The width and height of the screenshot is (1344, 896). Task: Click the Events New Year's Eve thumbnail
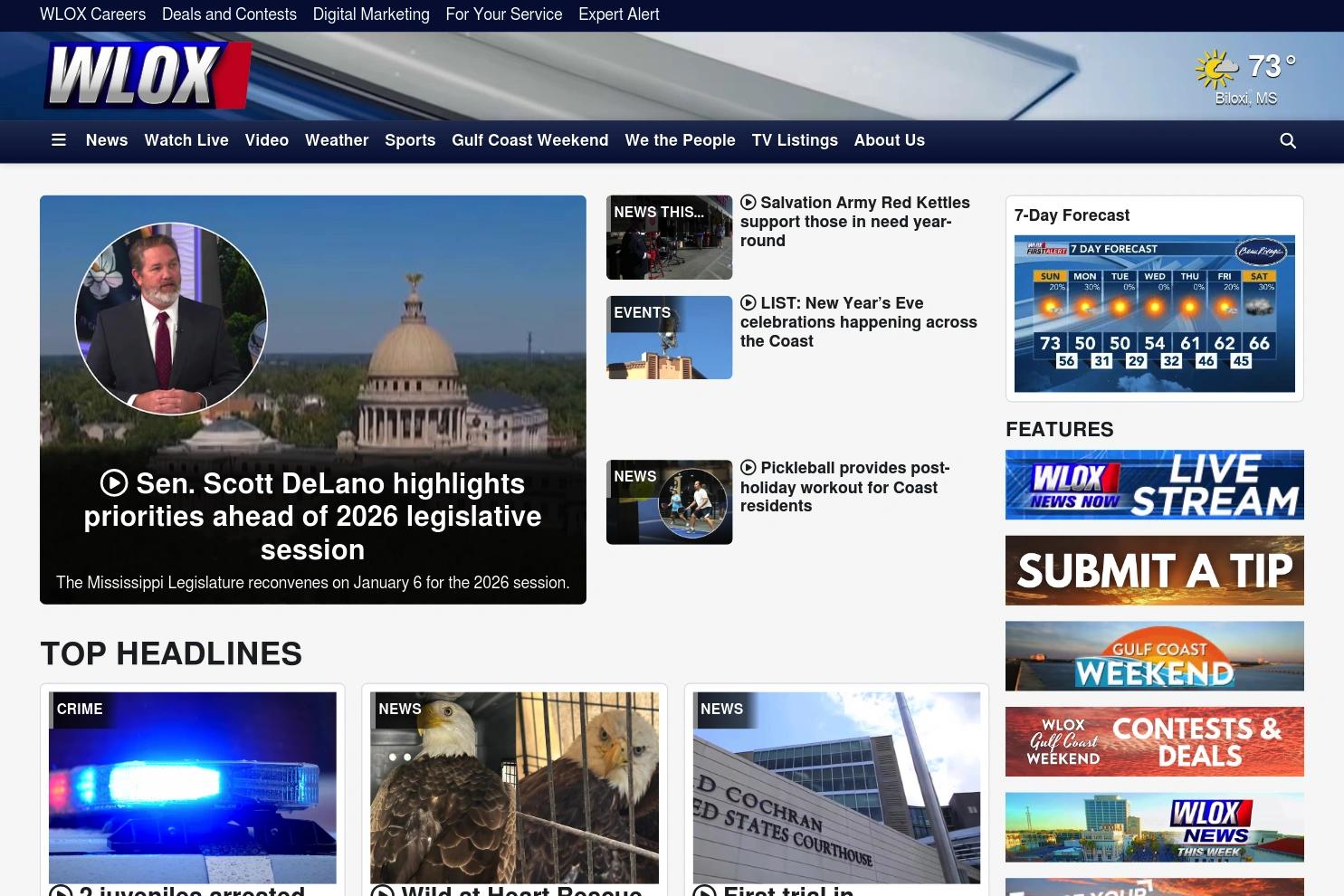click(669, 338)
